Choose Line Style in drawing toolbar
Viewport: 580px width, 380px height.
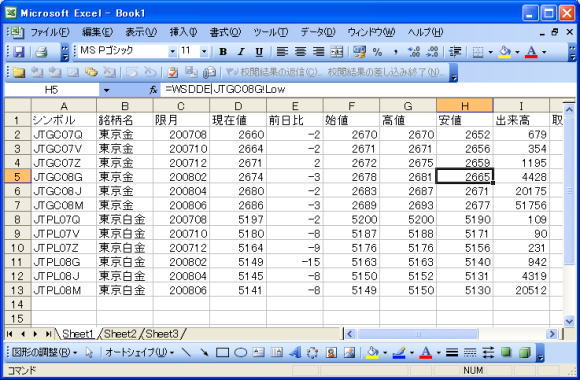(452, 353)
